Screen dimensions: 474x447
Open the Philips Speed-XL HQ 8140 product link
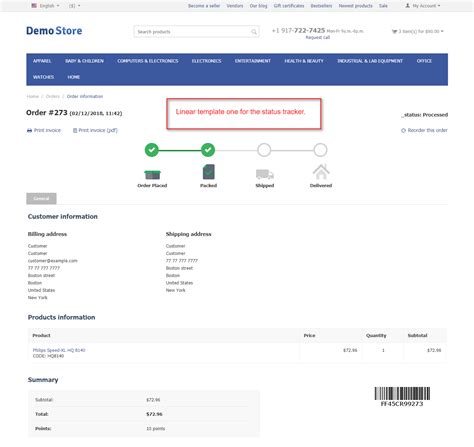click(59, 350)
